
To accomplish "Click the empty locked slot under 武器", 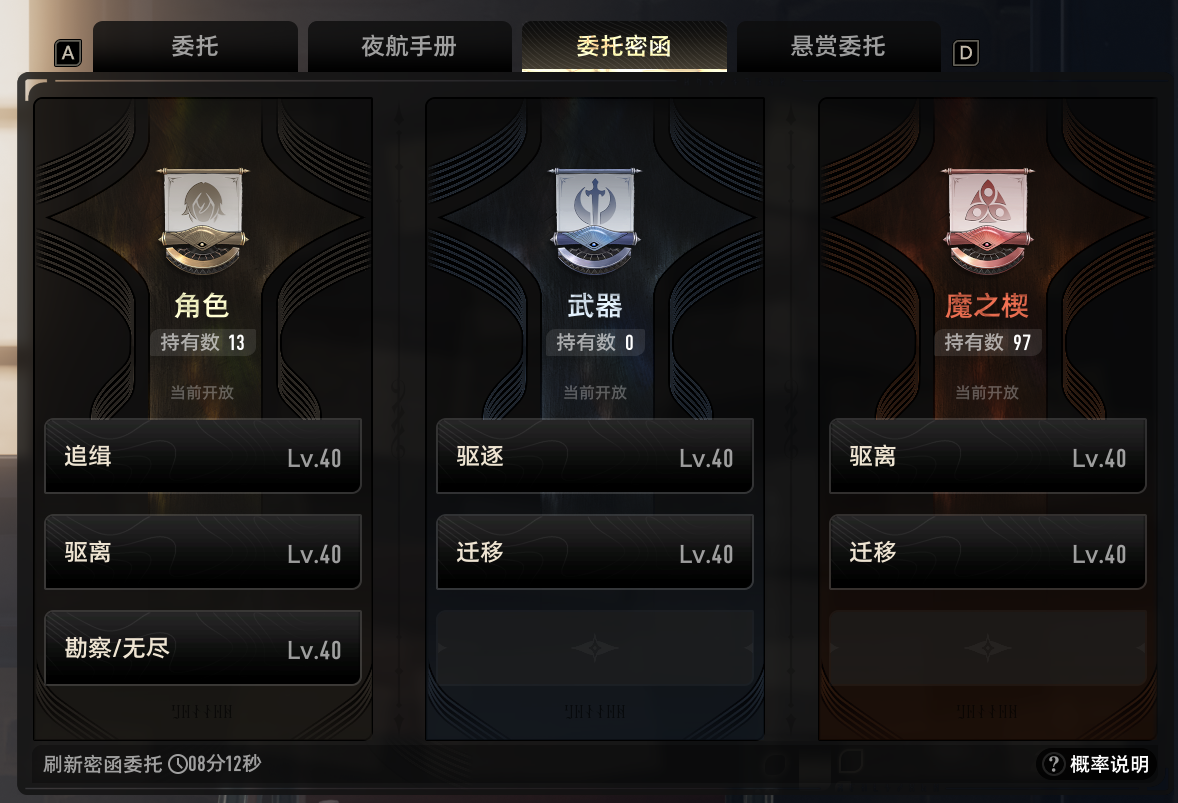I will coord(595,648).
